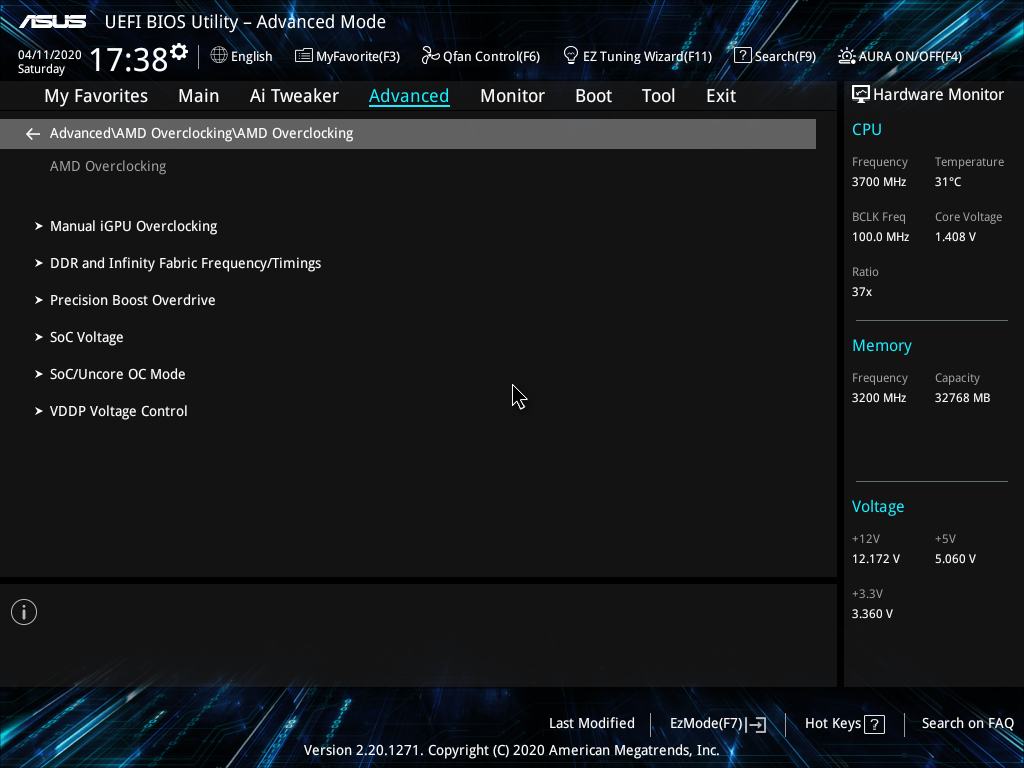Viewport: 1024px width, 768px height.
Task: Click the Qfan Control fan icon
Action: 430,56
